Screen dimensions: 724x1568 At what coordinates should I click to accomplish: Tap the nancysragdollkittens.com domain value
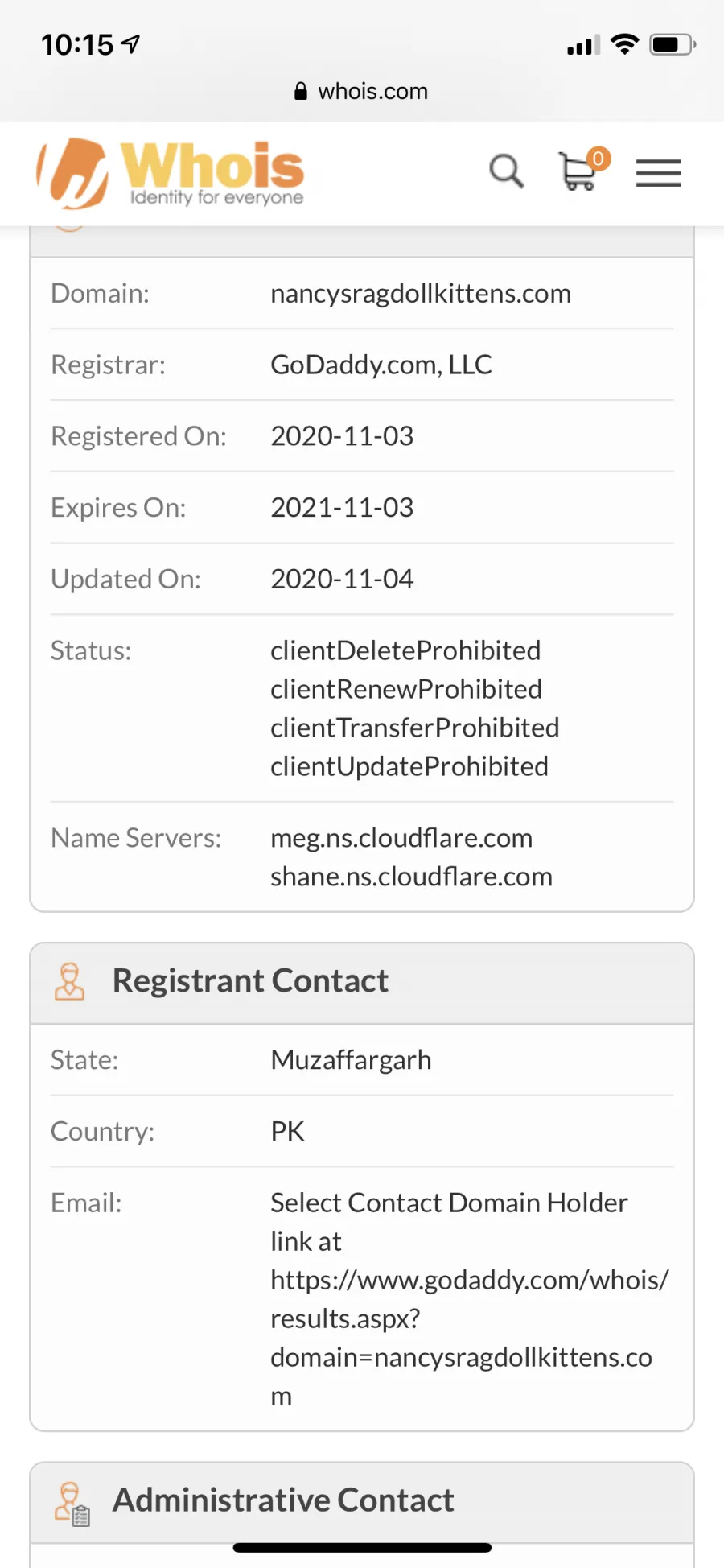[421, 294]
